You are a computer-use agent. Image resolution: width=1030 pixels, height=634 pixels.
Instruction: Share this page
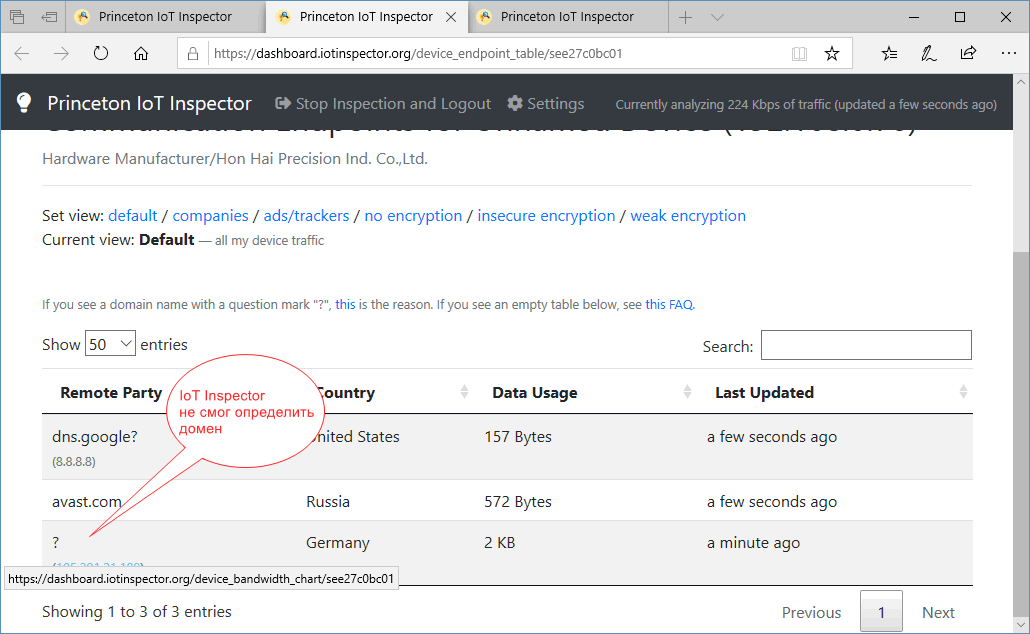(968, 53)
